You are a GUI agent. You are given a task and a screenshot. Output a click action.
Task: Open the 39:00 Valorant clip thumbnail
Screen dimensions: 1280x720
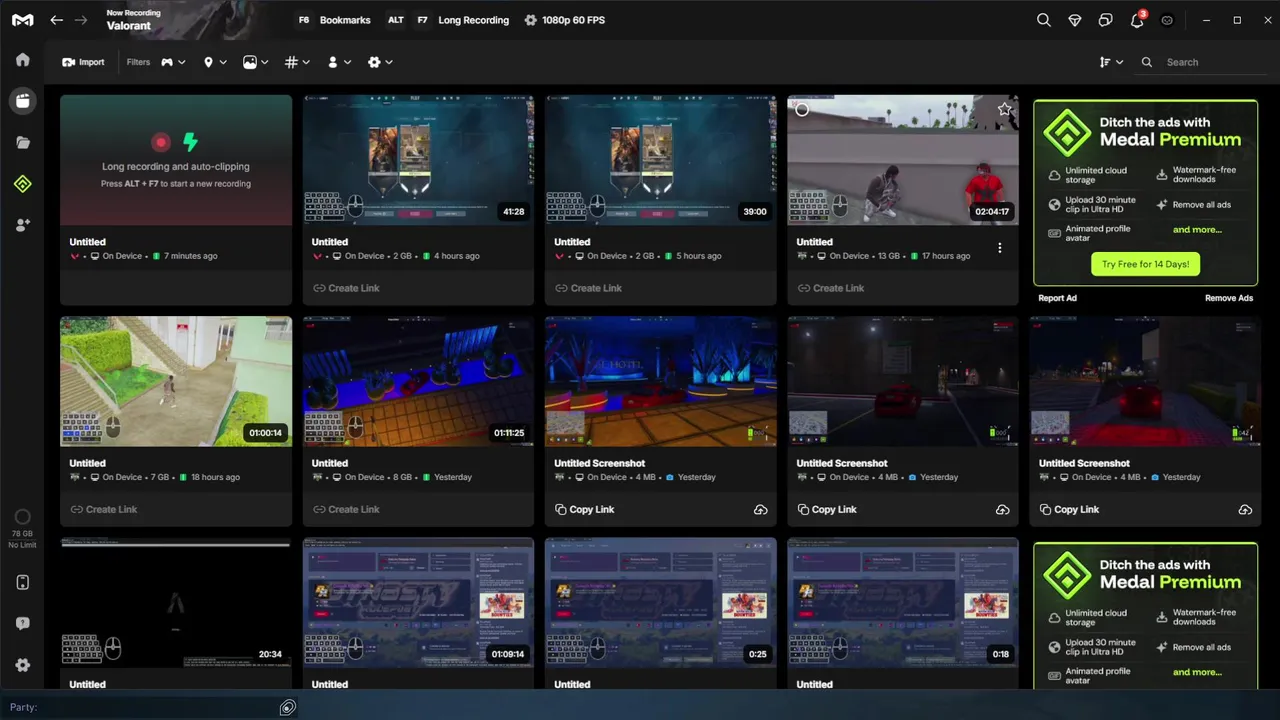(x=660, y=160)
